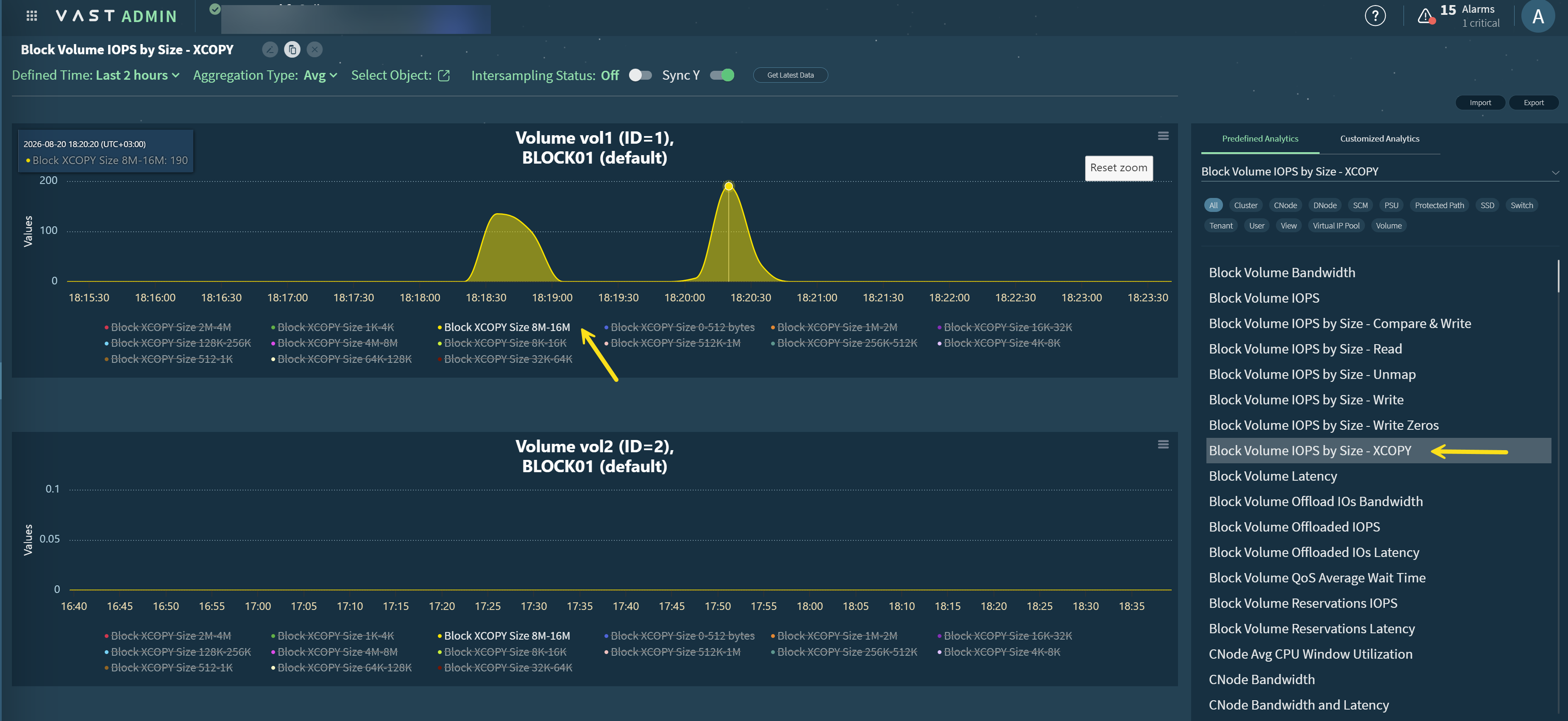Open the vol1 chart hamburger menu
The image size is (1568, 721).
pos(1163,136)
